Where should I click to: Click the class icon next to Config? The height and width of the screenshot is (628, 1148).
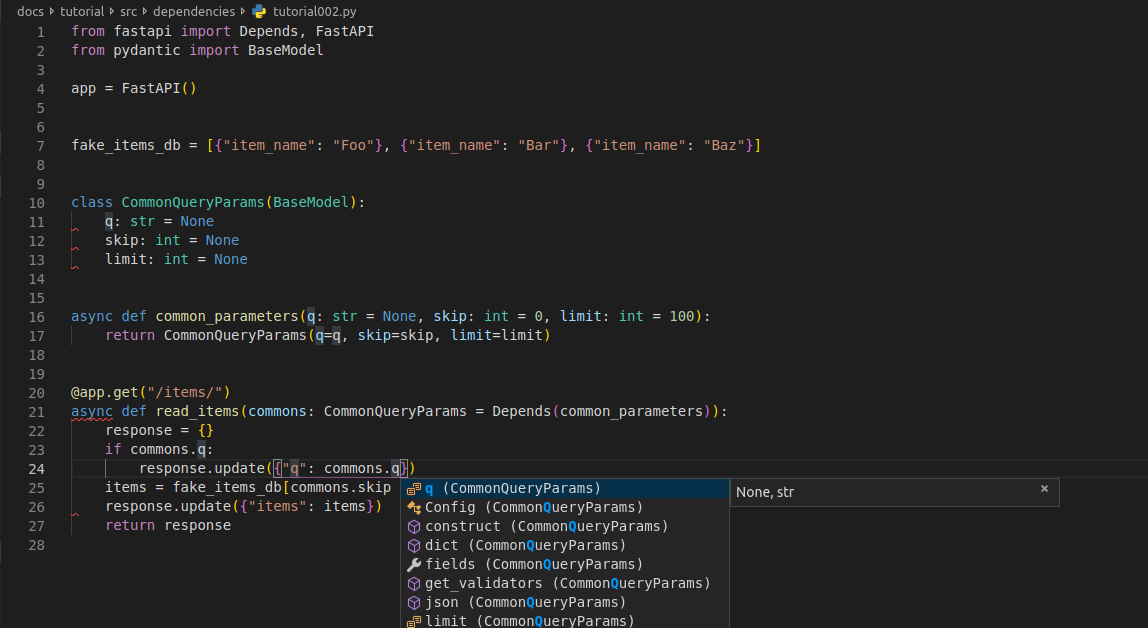(414, 508)
